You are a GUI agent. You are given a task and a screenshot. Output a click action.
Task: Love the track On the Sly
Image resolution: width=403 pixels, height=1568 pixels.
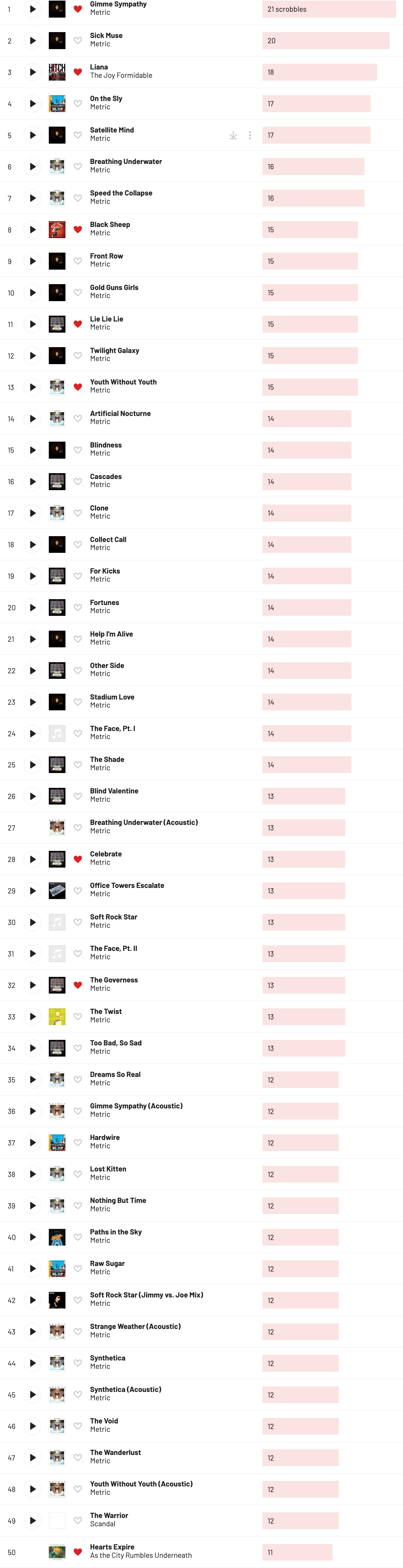coord(78,103)
